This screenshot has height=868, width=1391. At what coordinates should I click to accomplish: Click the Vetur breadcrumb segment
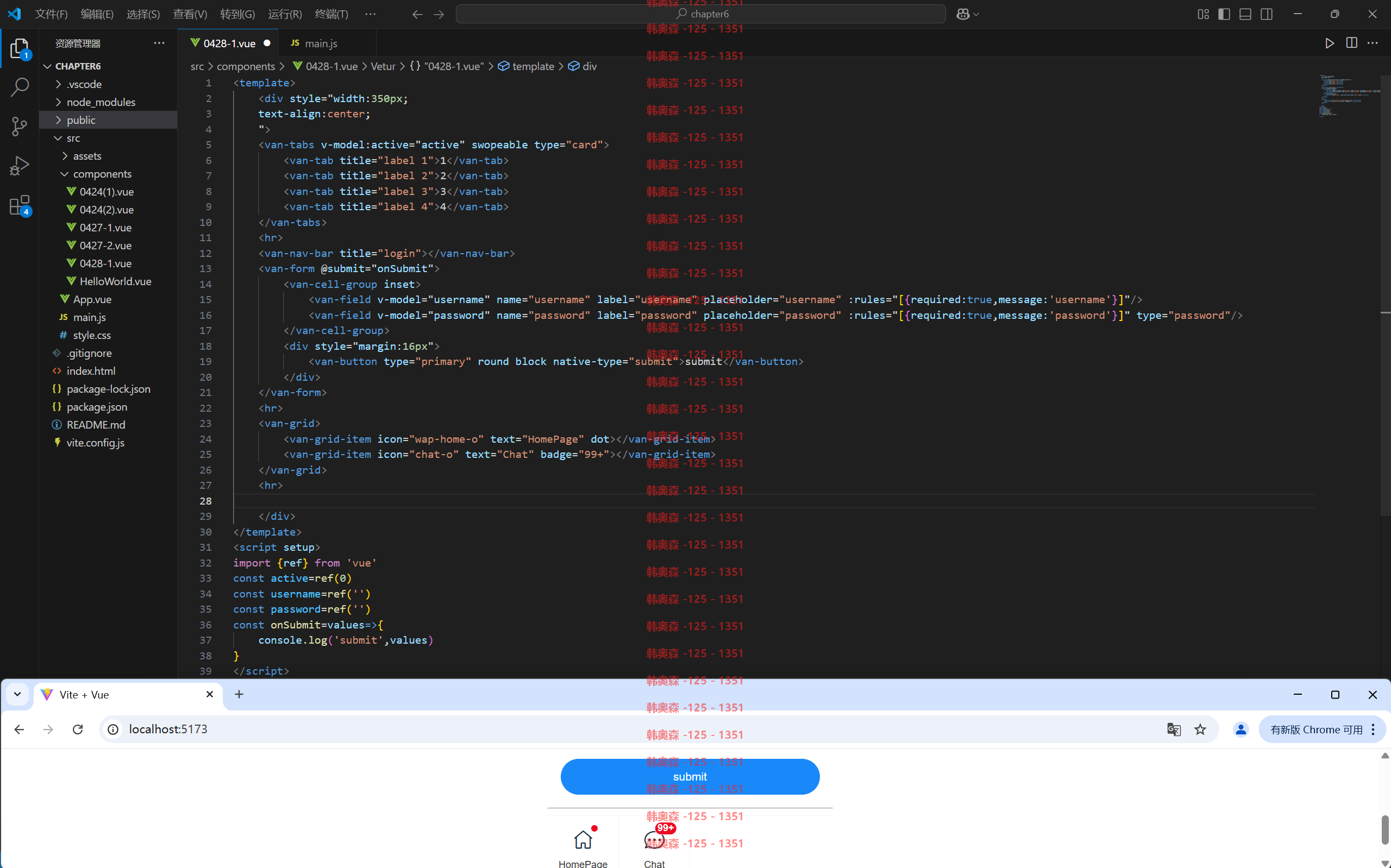383,67
